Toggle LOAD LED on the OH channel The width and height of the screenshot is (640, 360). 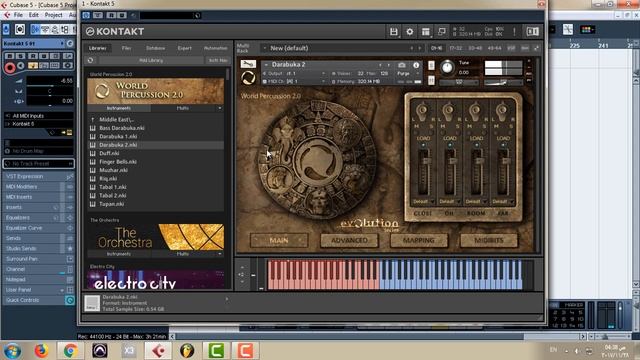tap(449, 145)
